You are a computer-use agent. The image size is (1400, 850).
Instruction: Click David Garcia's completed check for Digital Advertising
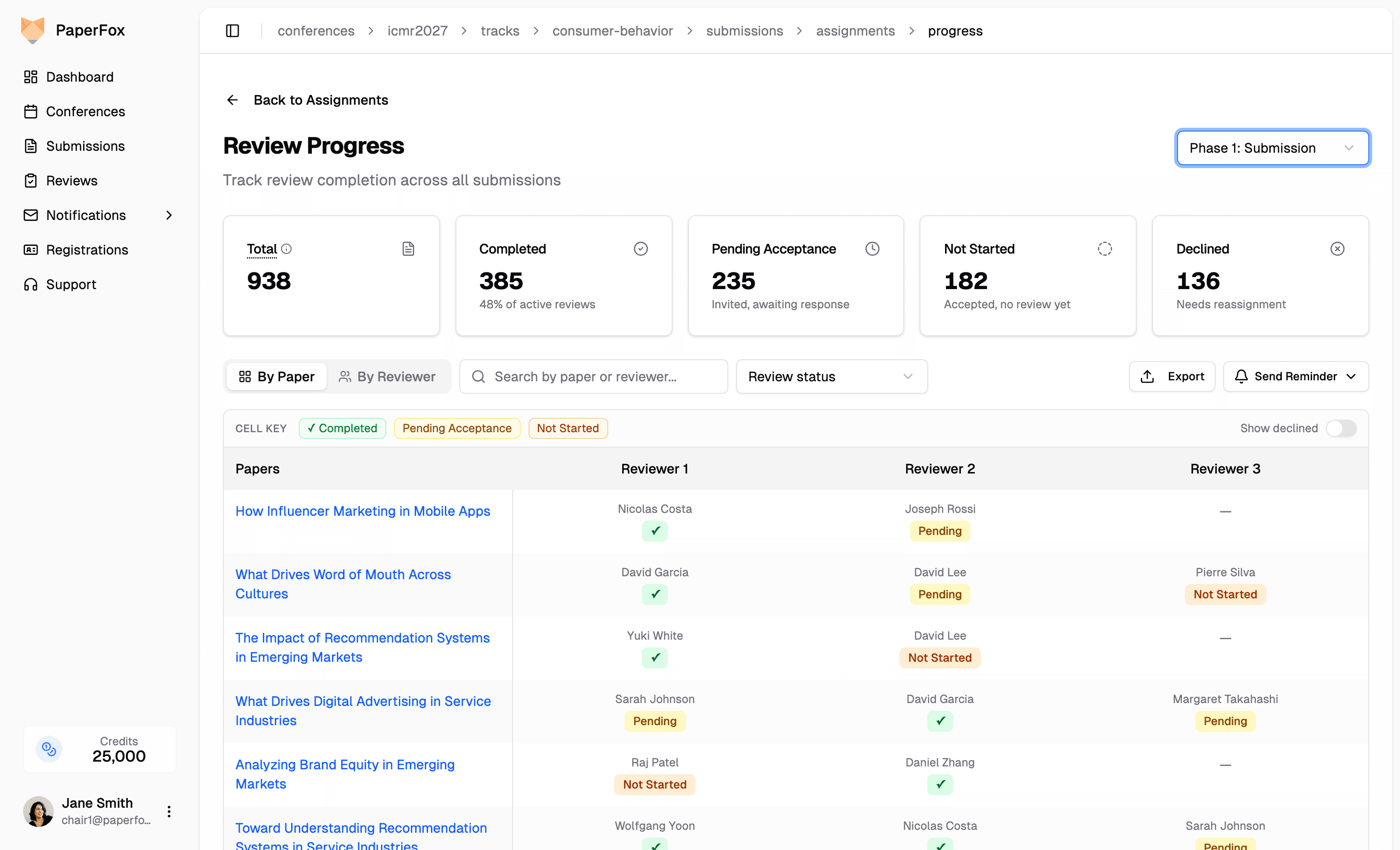[940, 721]
